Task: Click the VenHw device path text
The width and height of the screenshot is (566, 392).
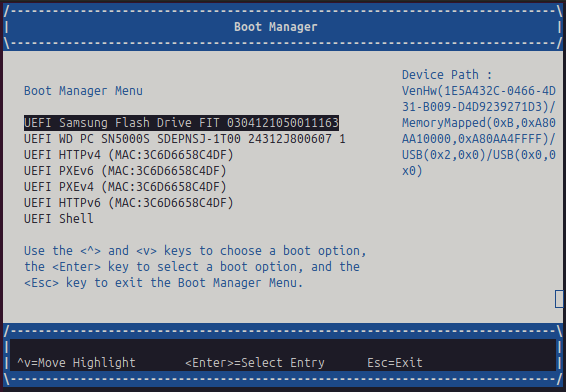Action: point(479,99)
